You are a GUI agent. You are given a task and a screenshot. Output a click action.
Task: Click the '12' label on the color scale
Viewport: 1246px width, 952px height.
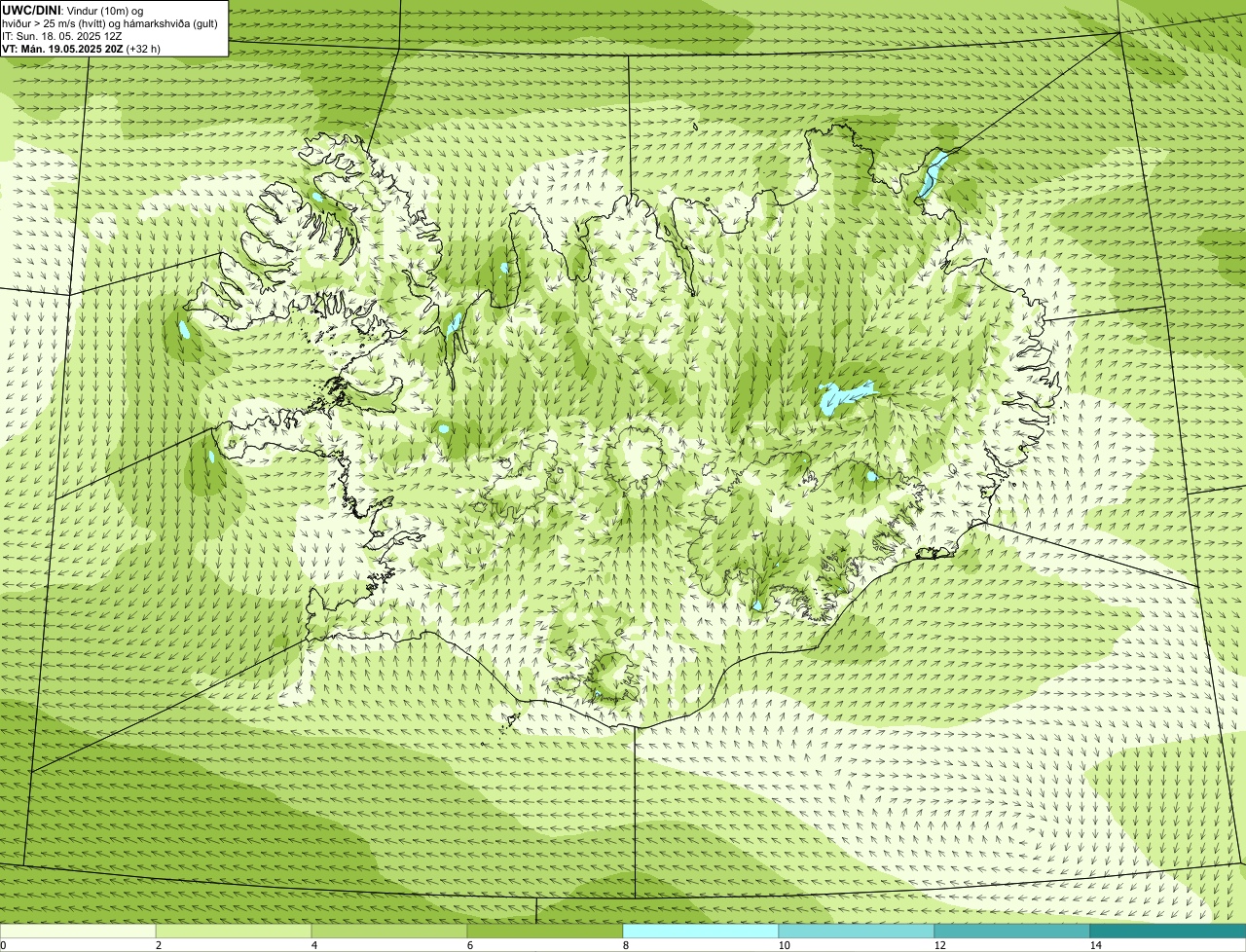pyautogui.click(x=939, y=945)
